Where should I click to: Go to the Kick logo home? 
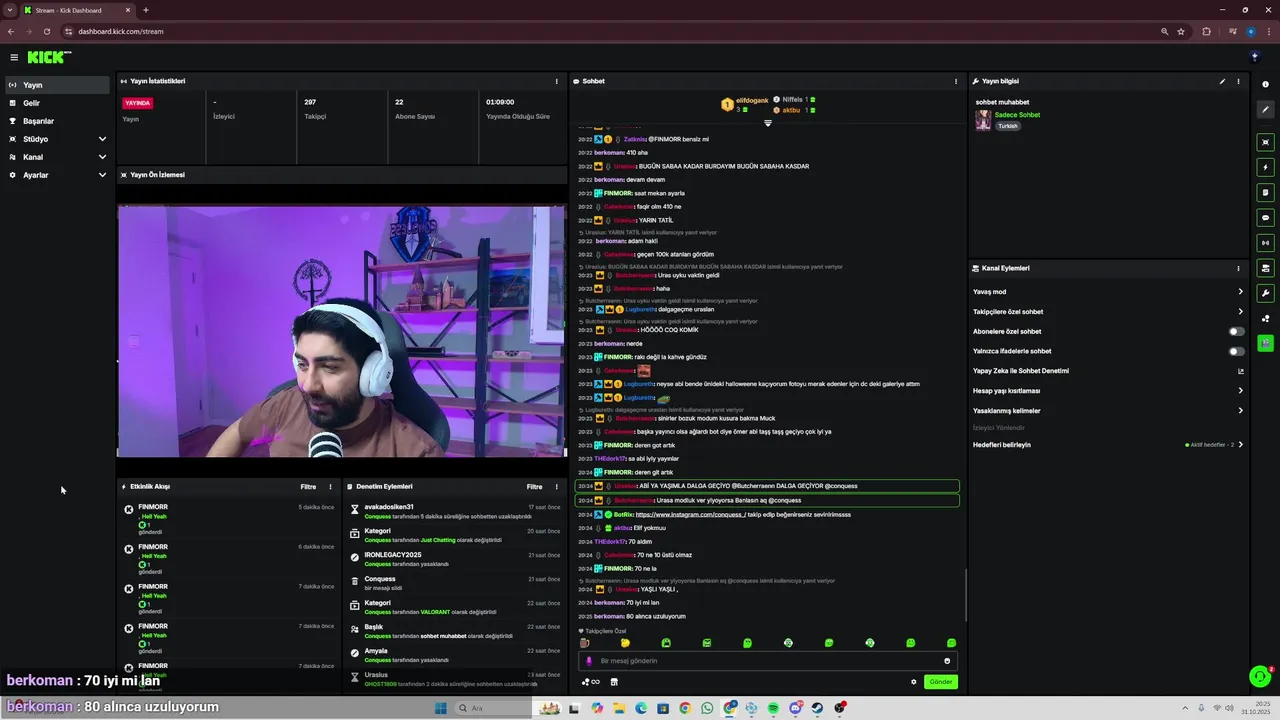point(47,57)
